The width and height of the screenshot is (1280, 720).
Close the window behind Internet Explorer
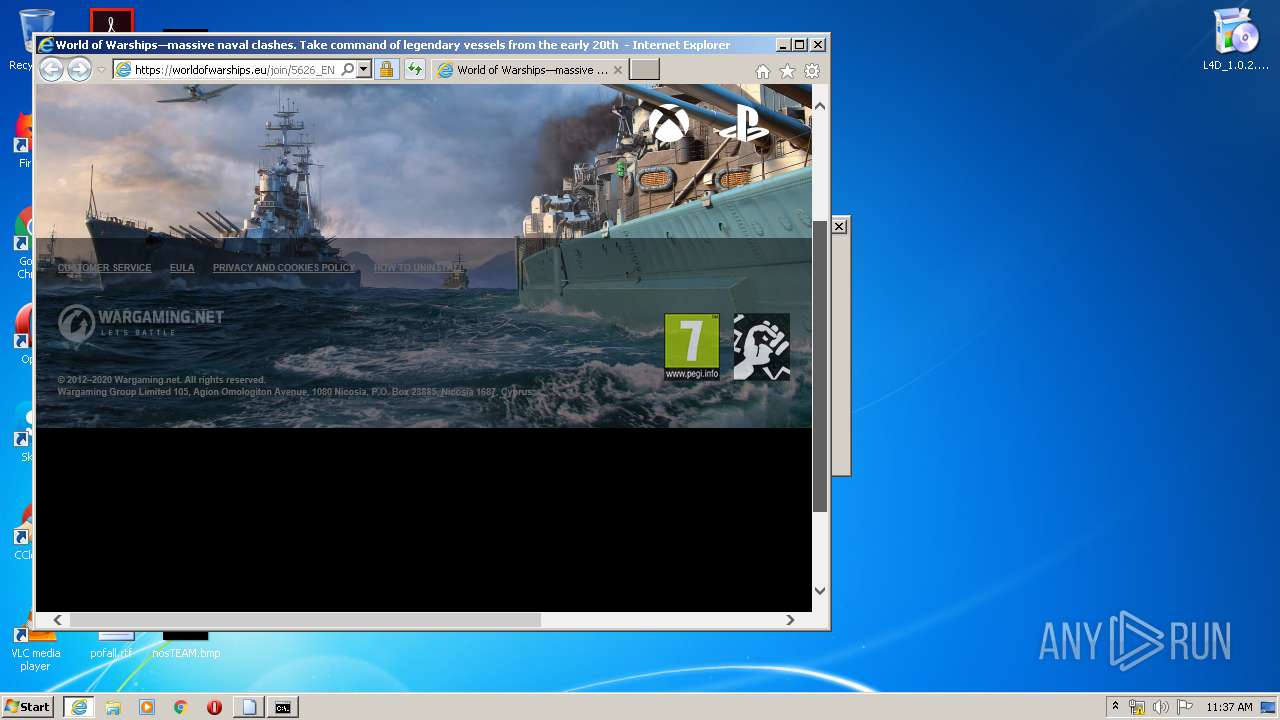pyautogui.click(x=839, y=227)
